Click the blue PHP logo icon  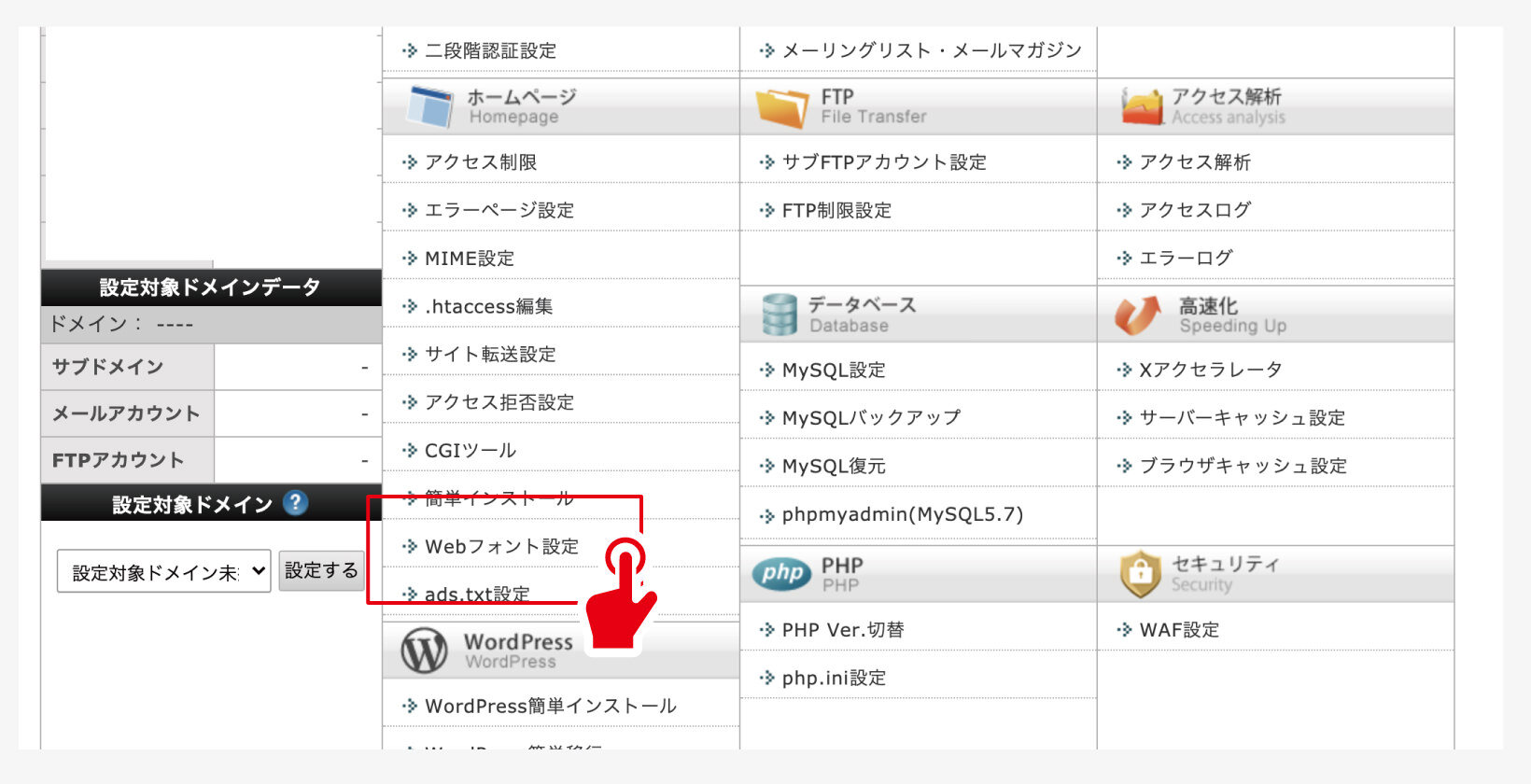[781, 573]
